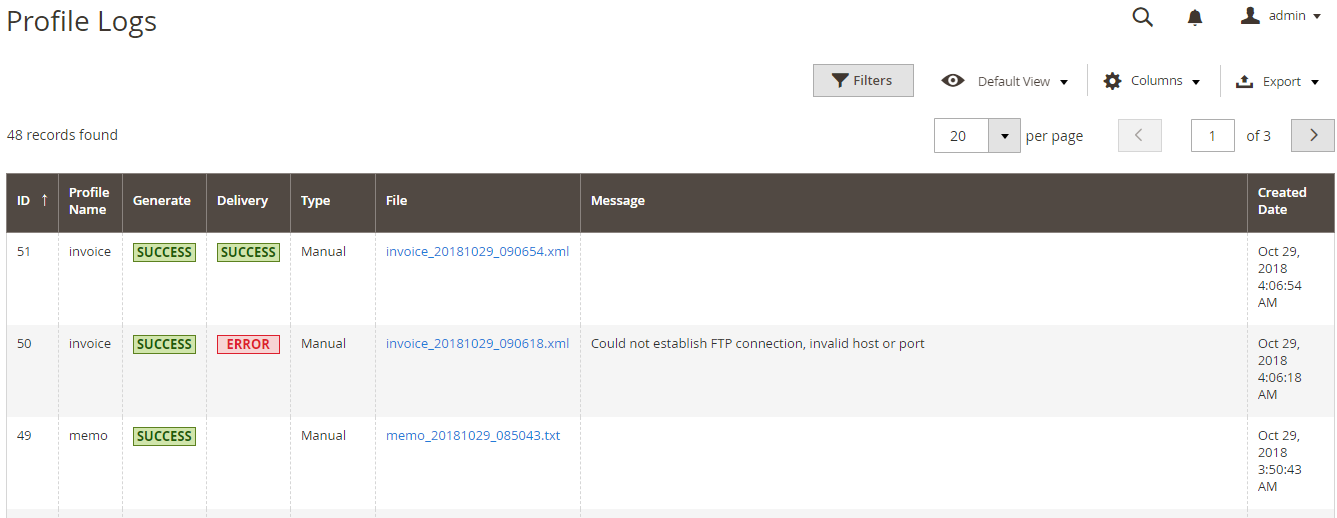The width and height of the screenshot is (1337, 518).
Task: Sort by Created Date column header
Action: click(x=1282, y=201)
